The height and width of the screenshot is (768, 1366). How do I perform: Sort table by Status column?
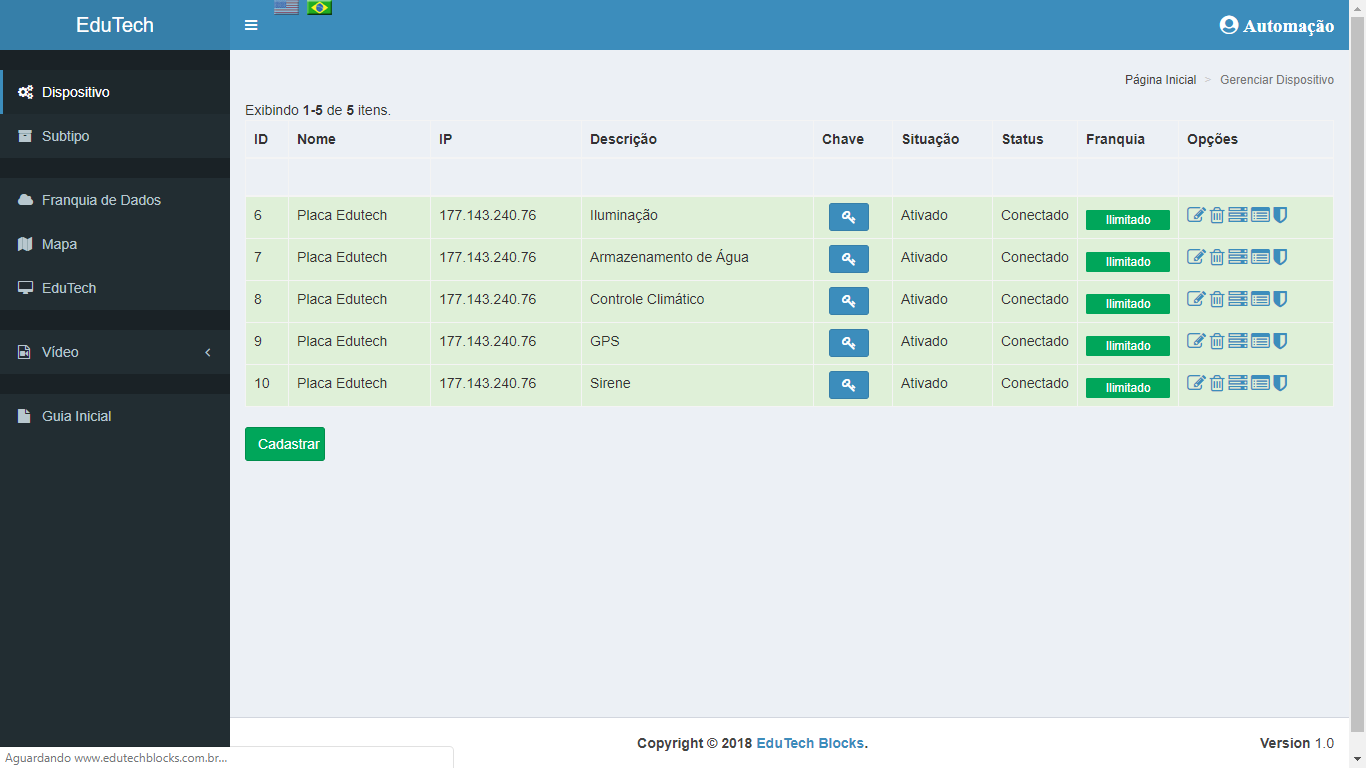pos(1022,139)
